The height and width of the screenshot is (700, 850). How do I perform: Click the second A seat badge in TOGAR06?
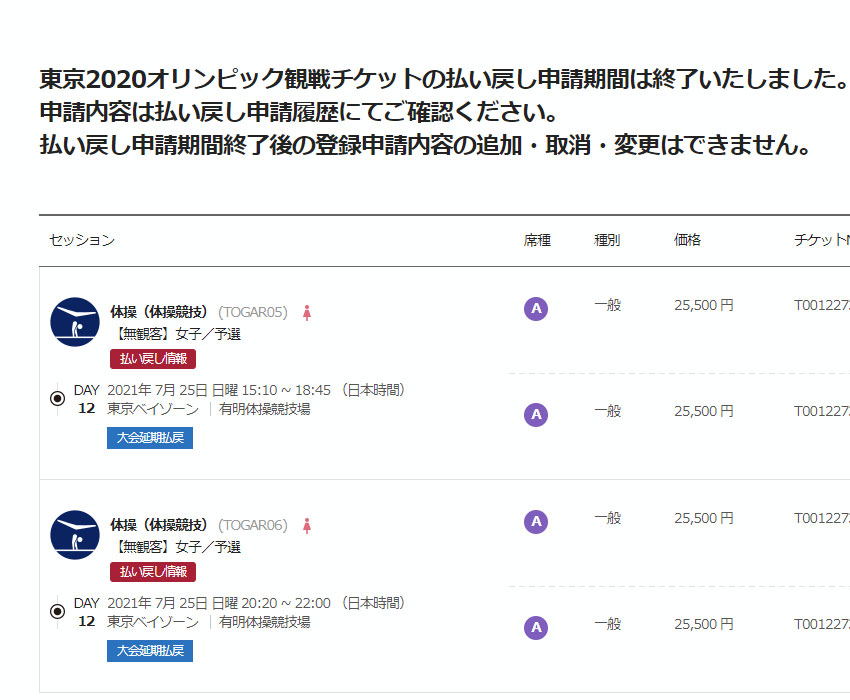click(x=536, y=628)
